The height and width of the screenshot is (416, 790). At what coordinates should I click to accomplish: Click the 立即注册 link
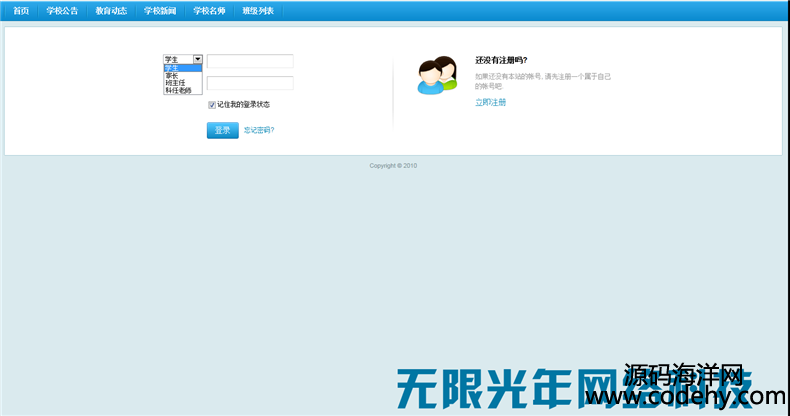pyautogui.click(x=490, y=102)
